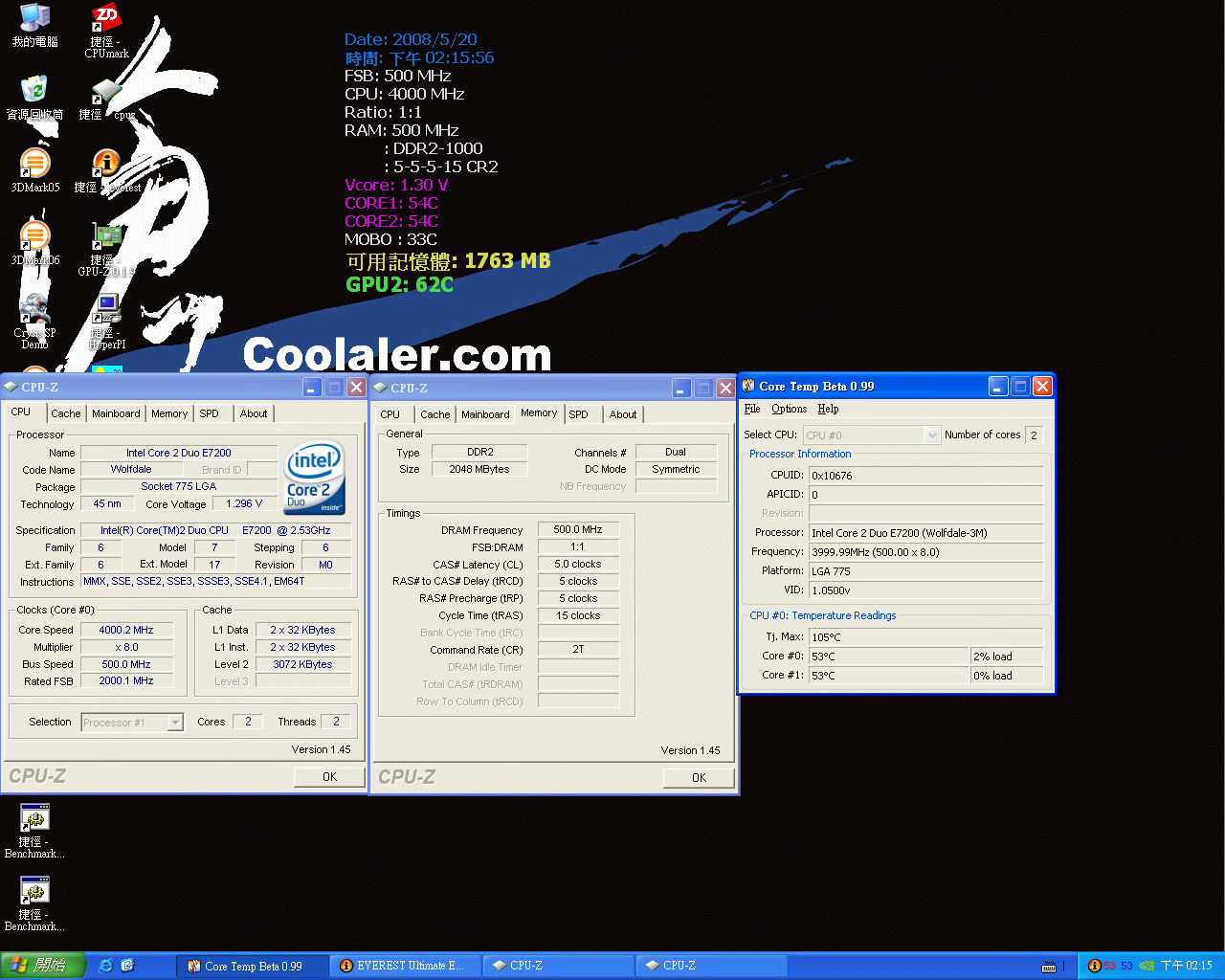
Task: Click OK in the CPU-Z memory window
Action: coord(699,778)
